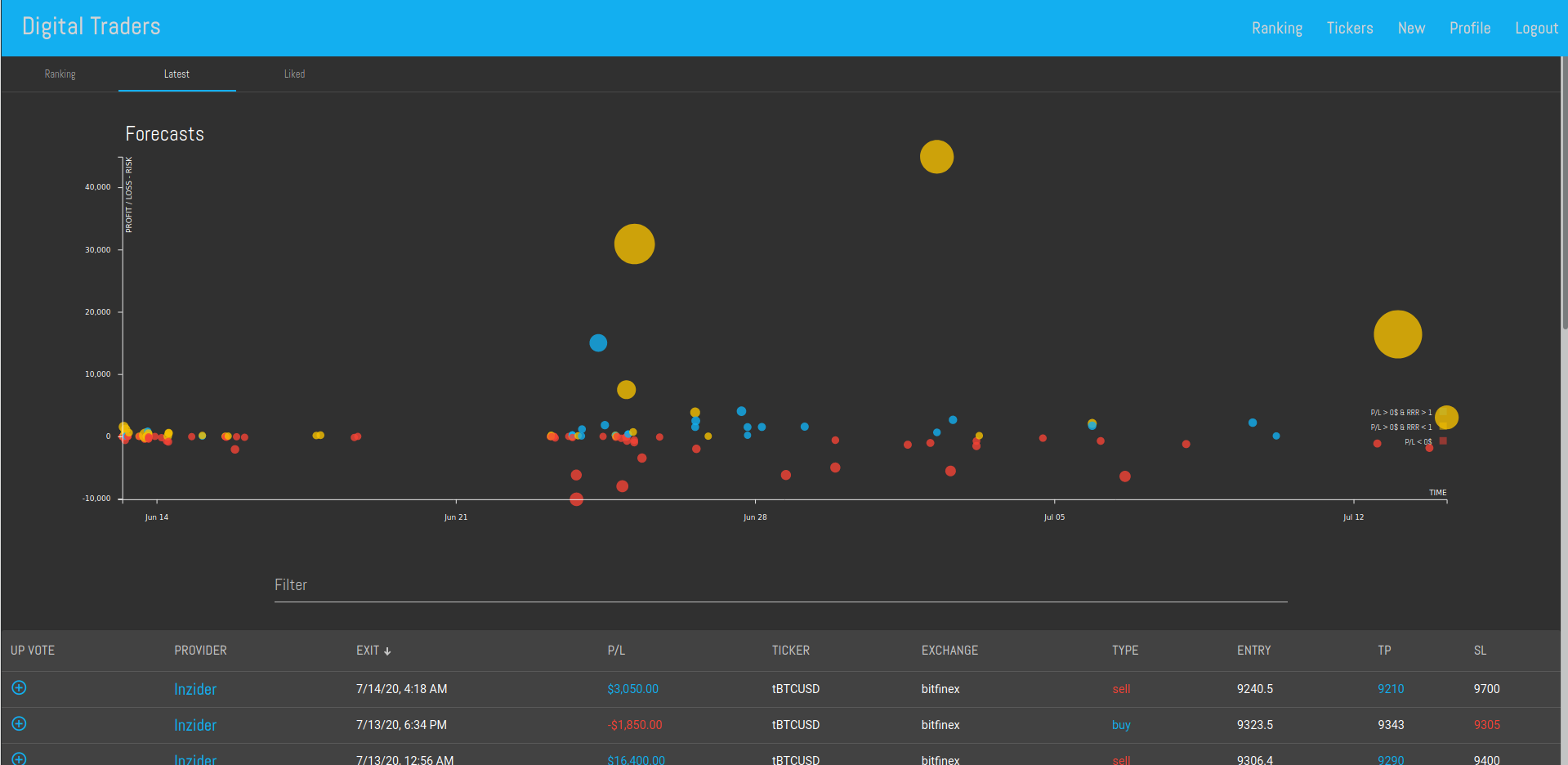Click Logout in the header
This screenshot has width=1568, height=765.
coord(1536,28)
